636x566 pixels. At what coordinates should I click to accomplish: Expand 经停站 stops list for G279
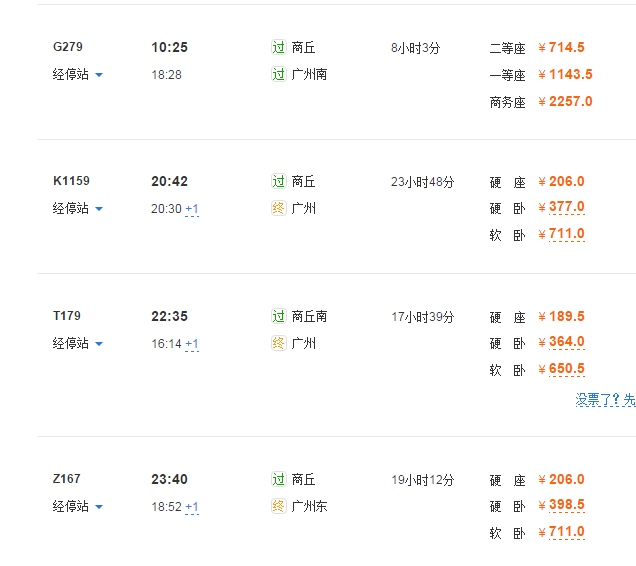(x=78, y=75)
